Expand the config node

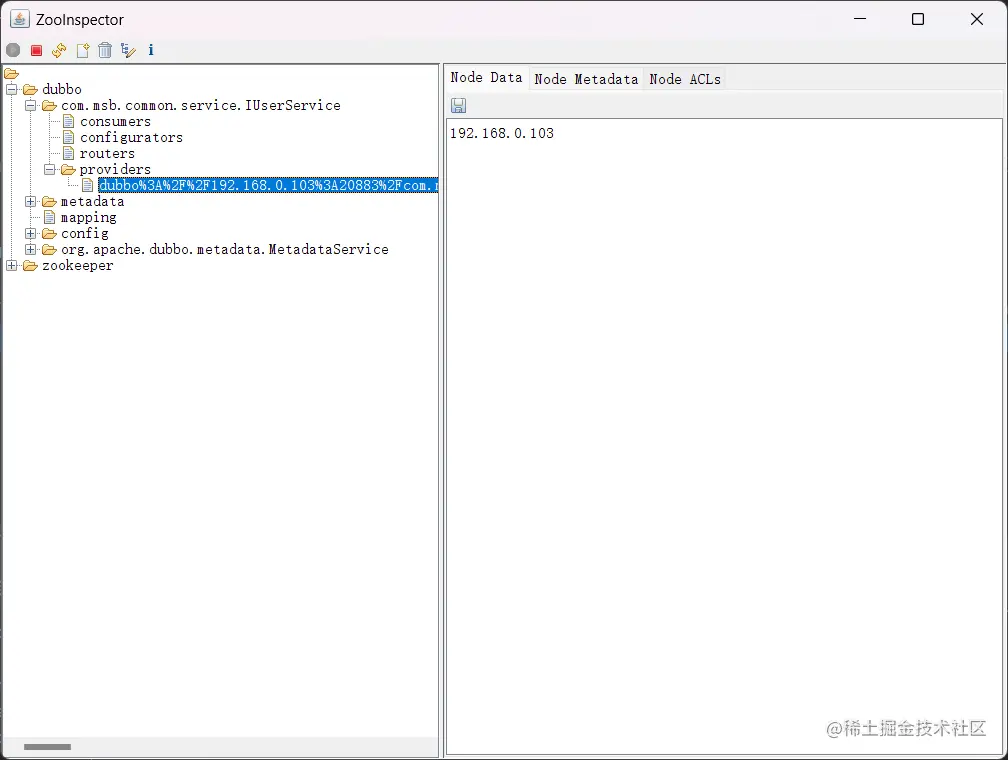[x=31, y=233]
